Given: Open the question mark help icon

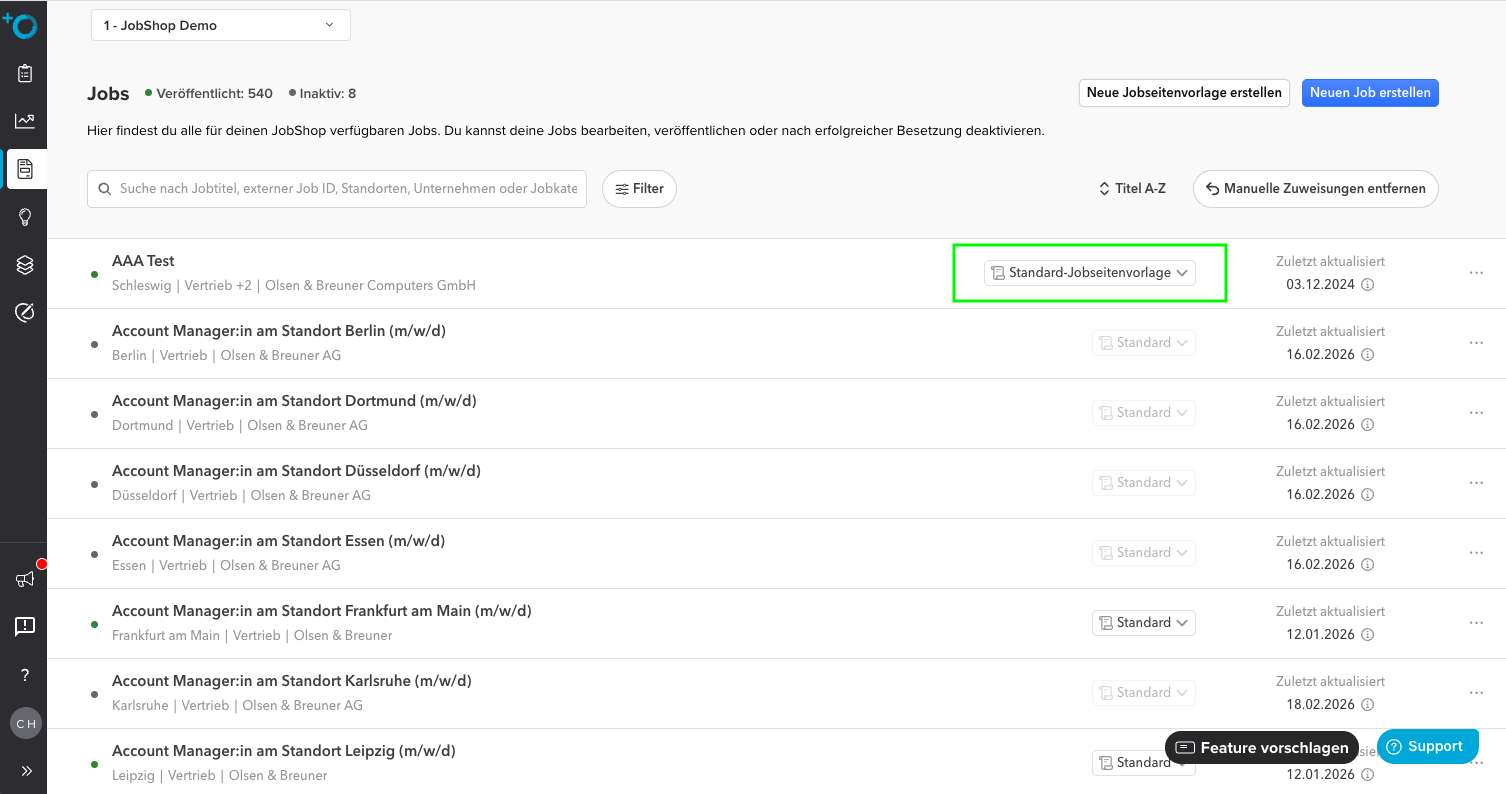Looking at the screenshot, I should (x=25, y=675).
